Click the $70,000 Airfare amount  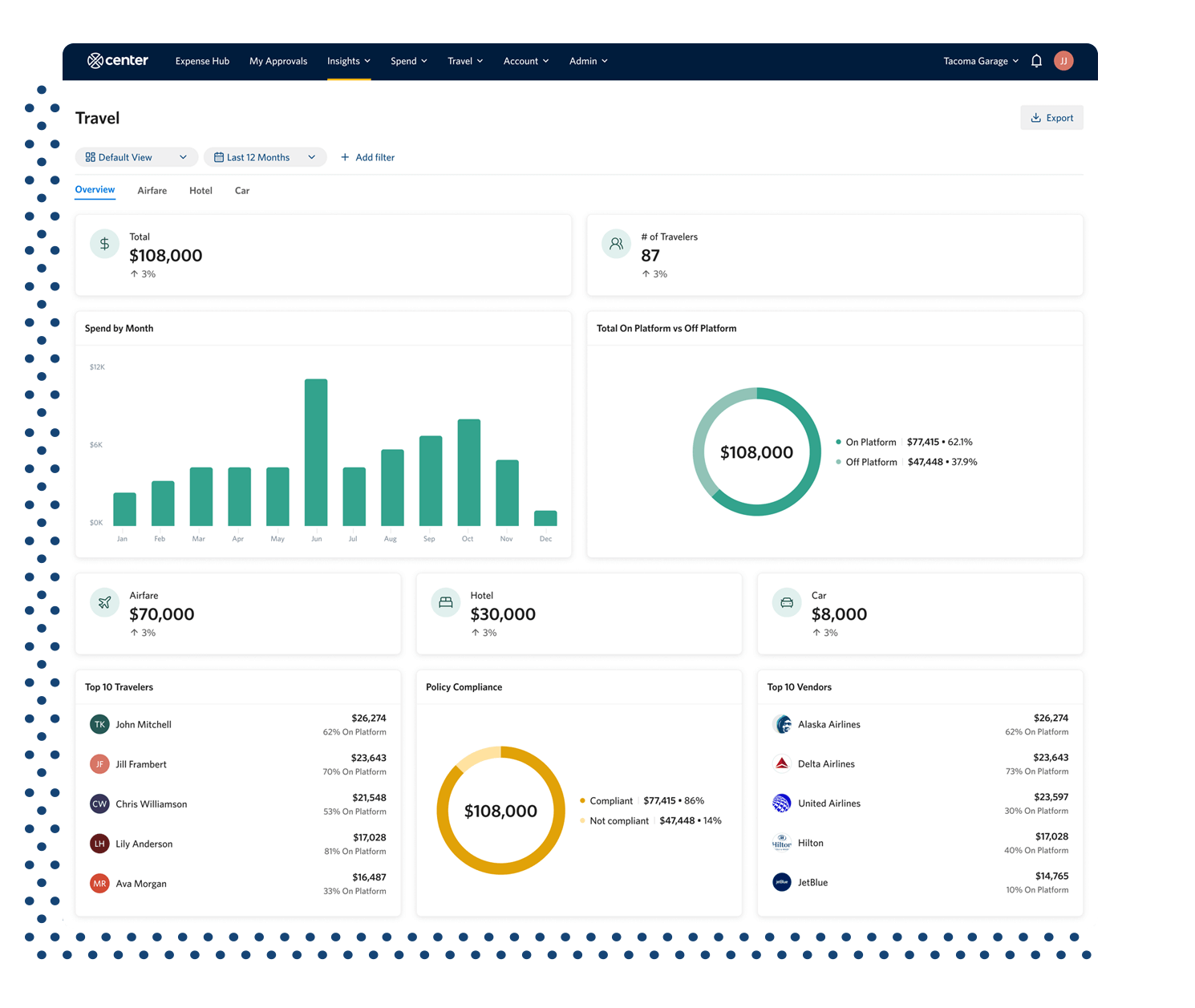tap(162, 614)
